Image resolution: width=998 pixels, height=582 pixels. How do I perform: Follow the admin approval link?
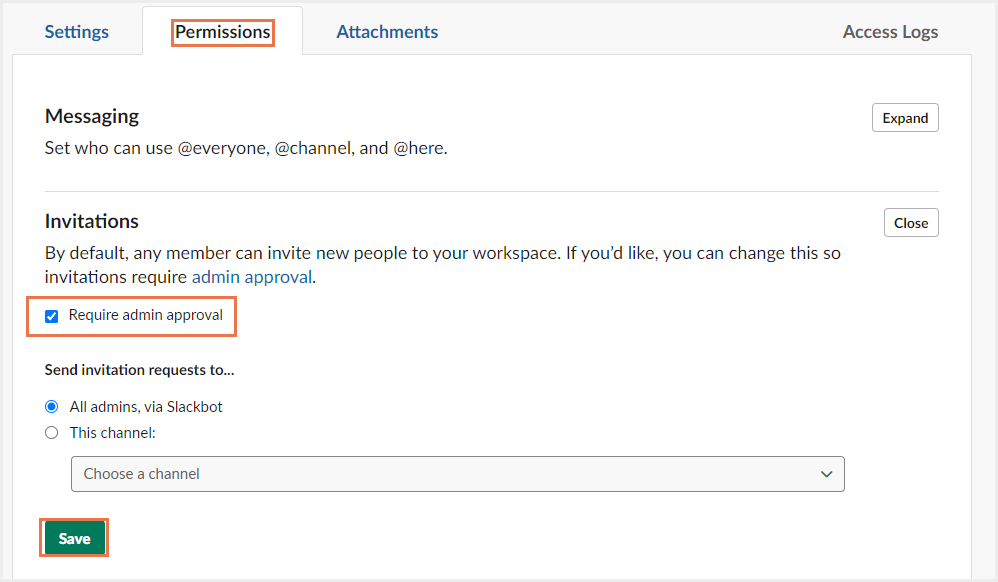click(251, 277)
